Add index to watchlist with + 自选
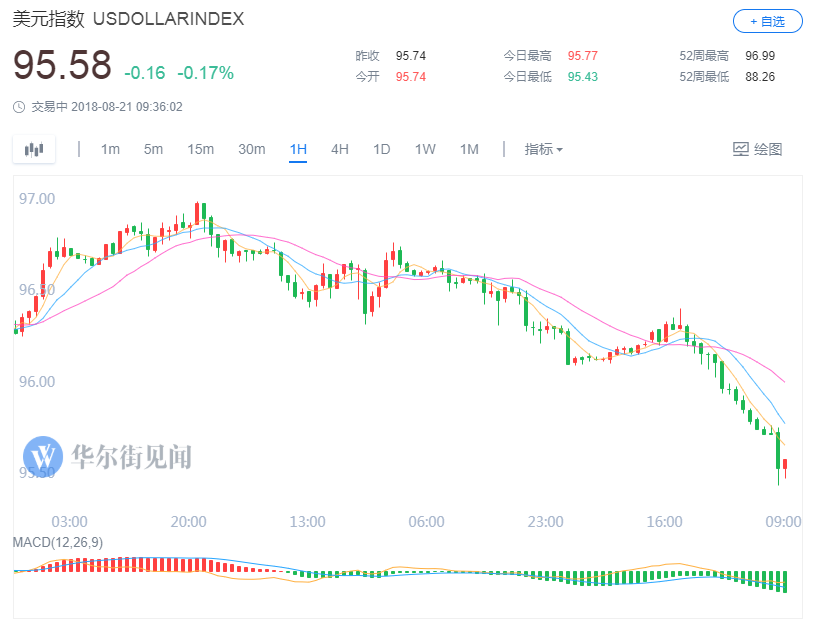The width and height of the screenshot is (814, 627). [x=767, y=21]
